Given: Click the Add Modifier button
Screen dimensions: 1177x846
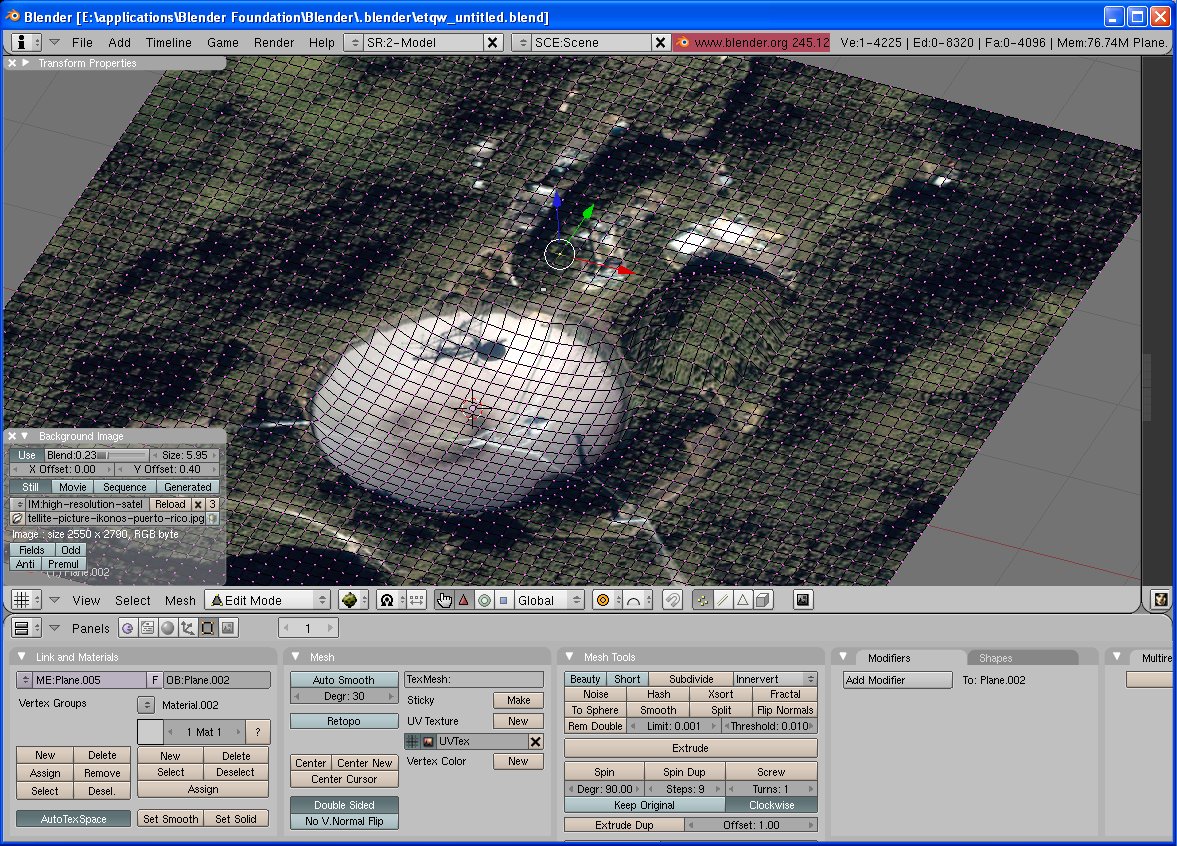Looking at the screenshot, I should pos(897,680).
